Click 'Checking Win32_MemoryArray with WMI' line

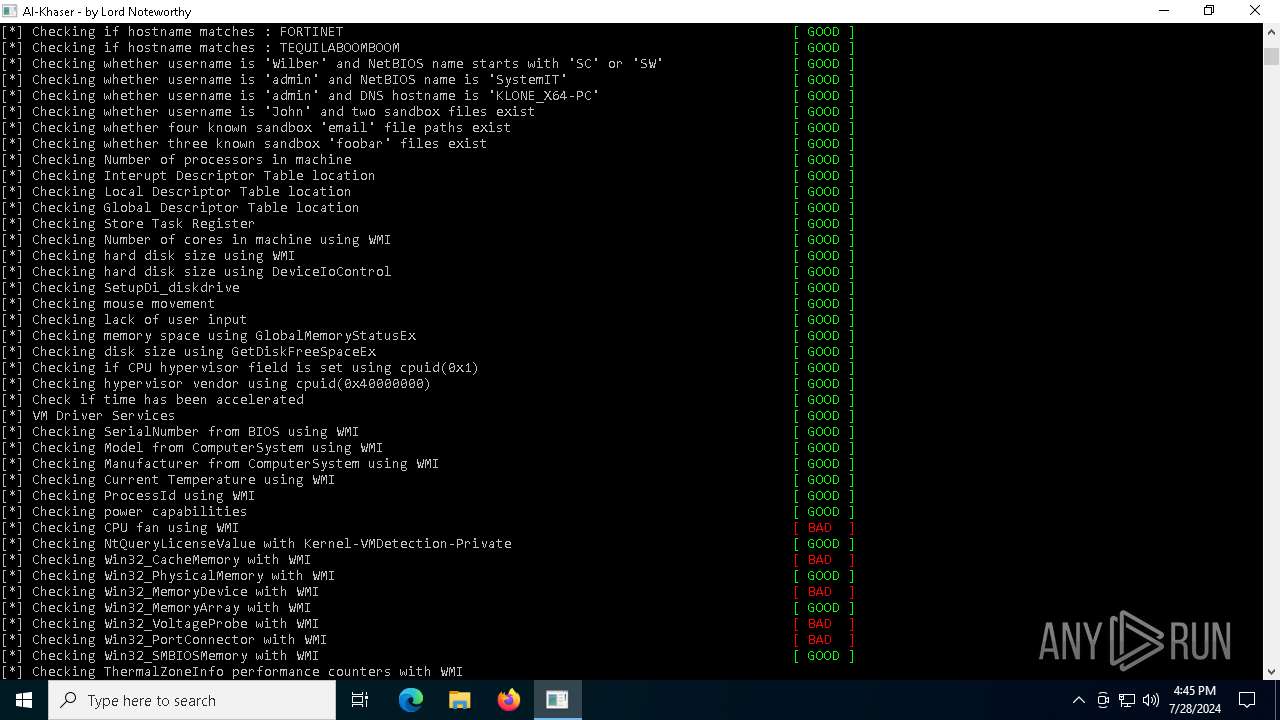point(156,608)
